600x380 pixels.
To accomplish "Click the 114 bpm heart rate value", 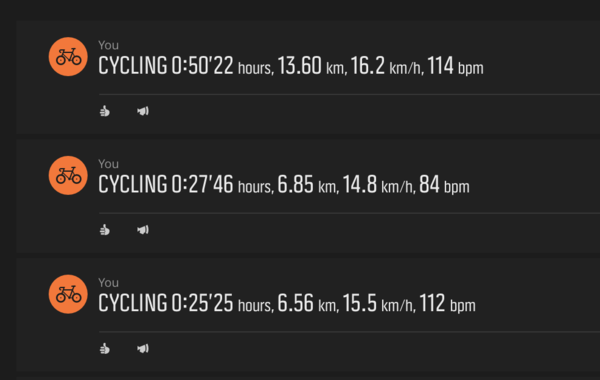I will [455, 66].
